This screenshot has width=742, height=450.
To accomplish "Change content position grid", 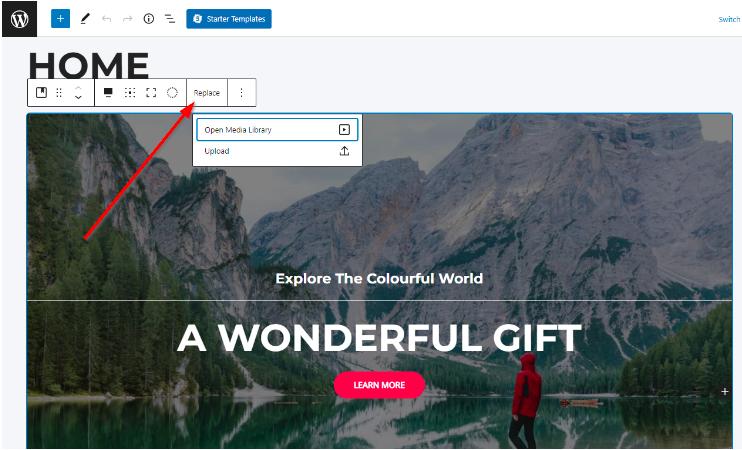I will [130, 93].
